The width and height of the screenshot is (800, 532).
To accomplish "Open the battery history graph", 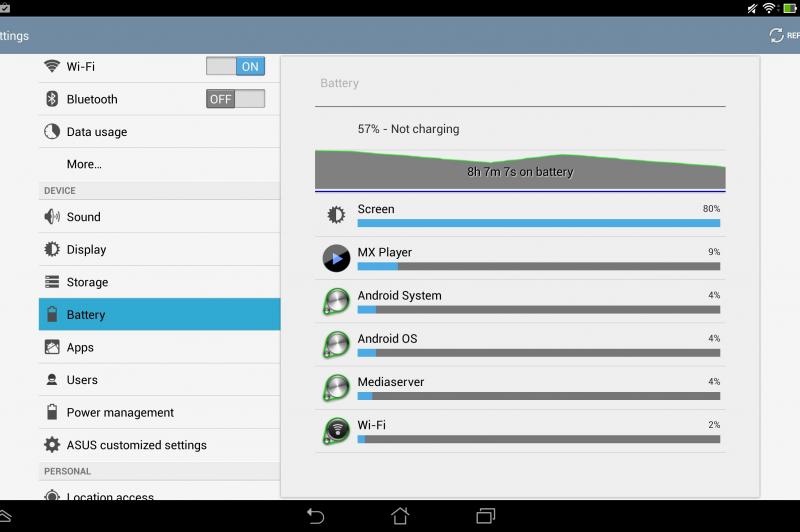I will (x=520, y=170).
